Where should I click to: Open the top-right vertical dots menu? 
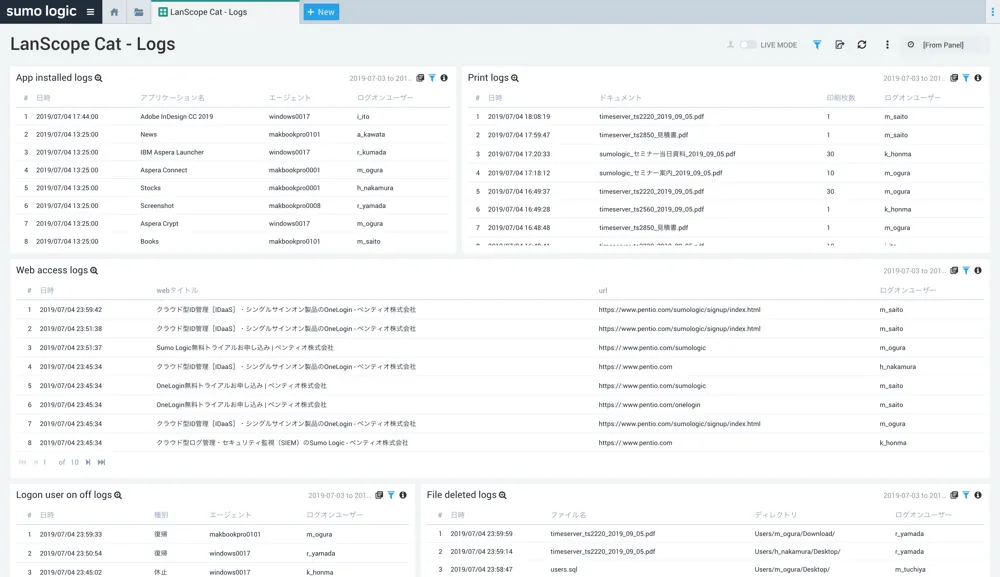click(x=992, y=12)
